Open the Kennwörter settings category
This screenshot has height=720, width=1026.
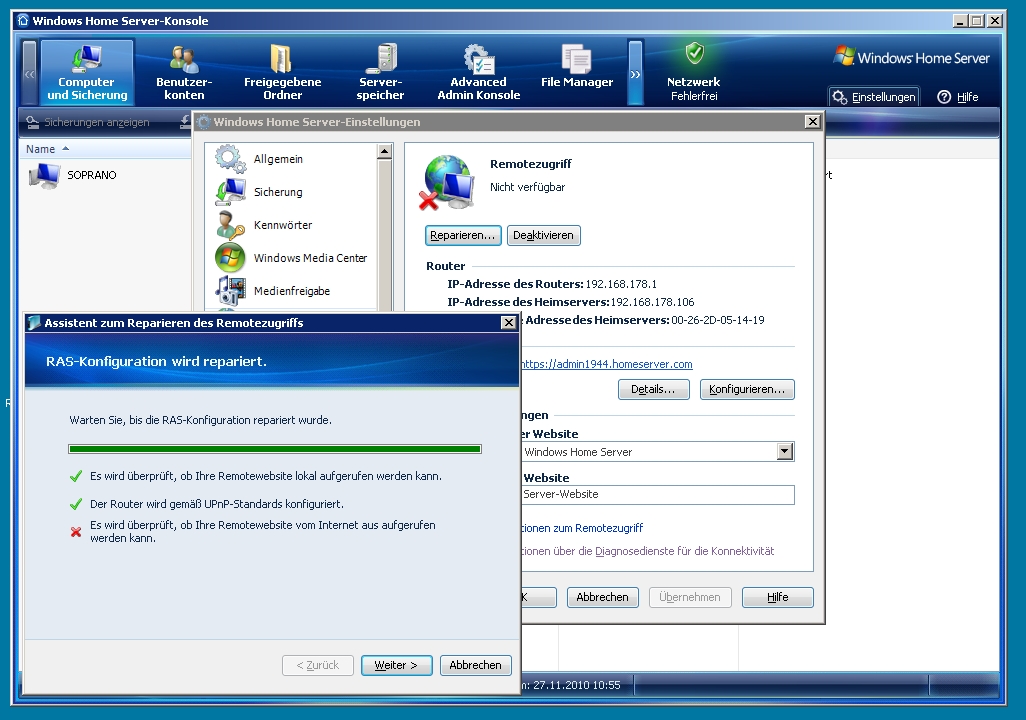(283, 225)
